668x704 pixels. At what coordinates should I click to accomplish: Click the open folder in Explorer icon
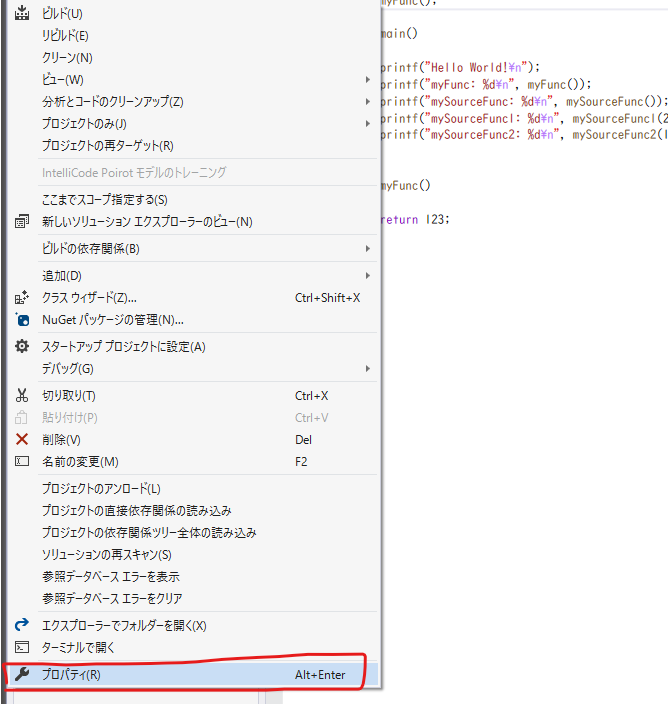click(22, 625)
